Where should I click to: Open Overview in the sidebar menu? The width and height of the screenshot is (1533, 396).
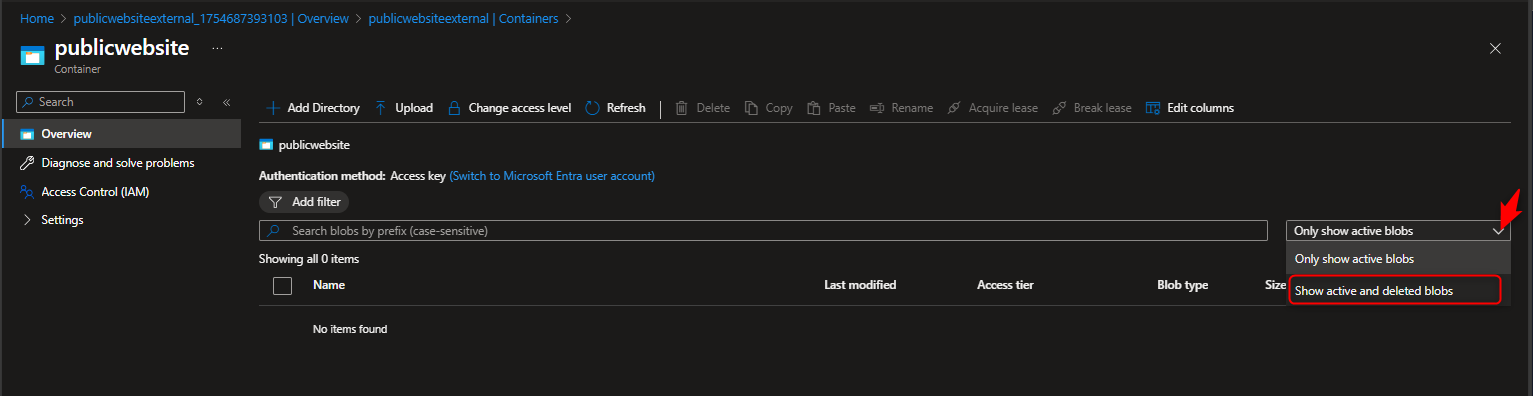point(121,134)
